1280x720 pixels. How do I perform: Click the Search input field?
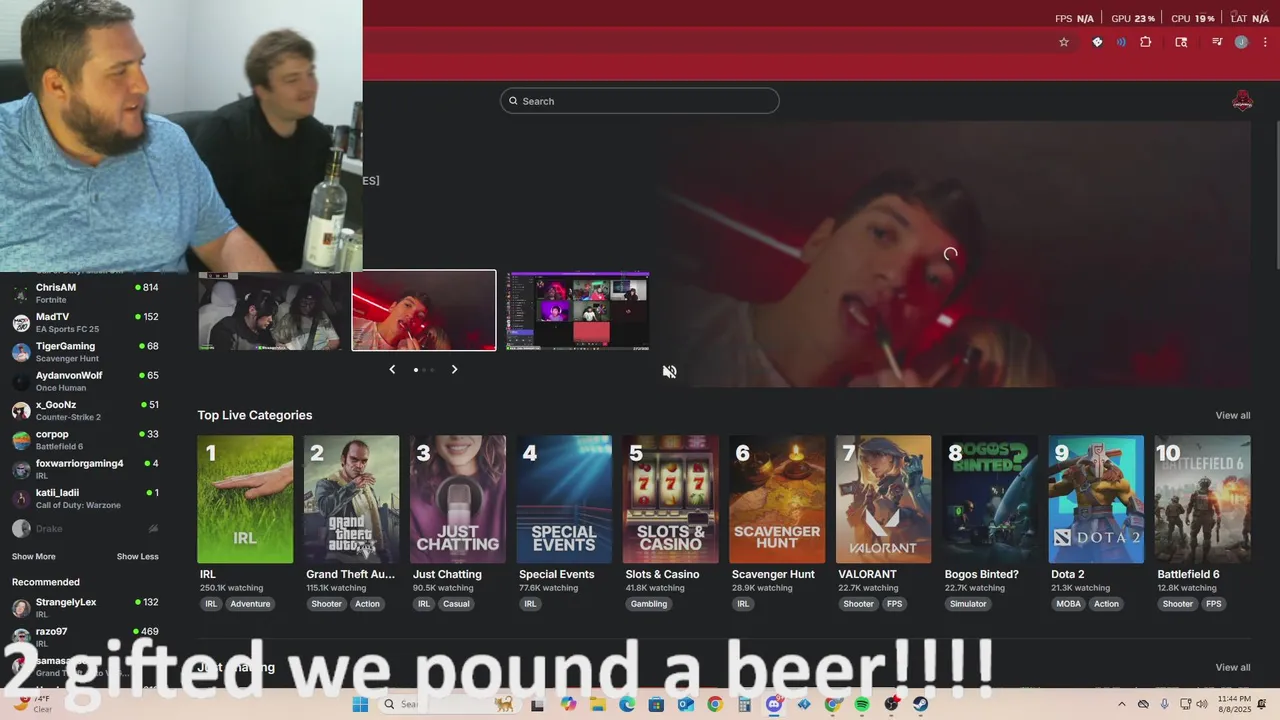[x=640, y=101]
